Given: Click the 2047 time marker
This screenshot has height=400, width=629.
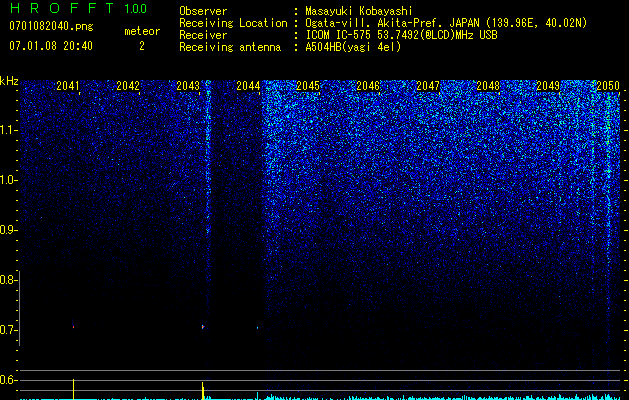Looking at the screenshot, I should point(428,85).
